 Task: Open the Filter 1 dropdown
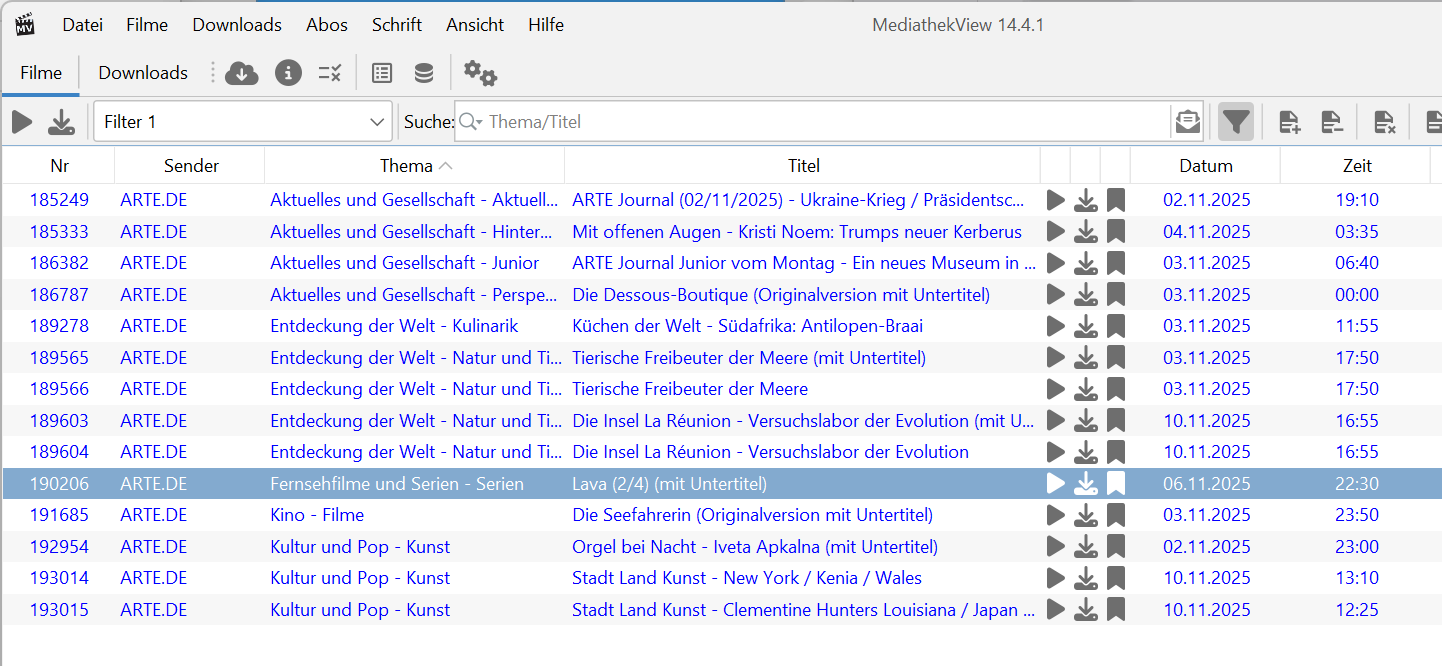[242, 122]
